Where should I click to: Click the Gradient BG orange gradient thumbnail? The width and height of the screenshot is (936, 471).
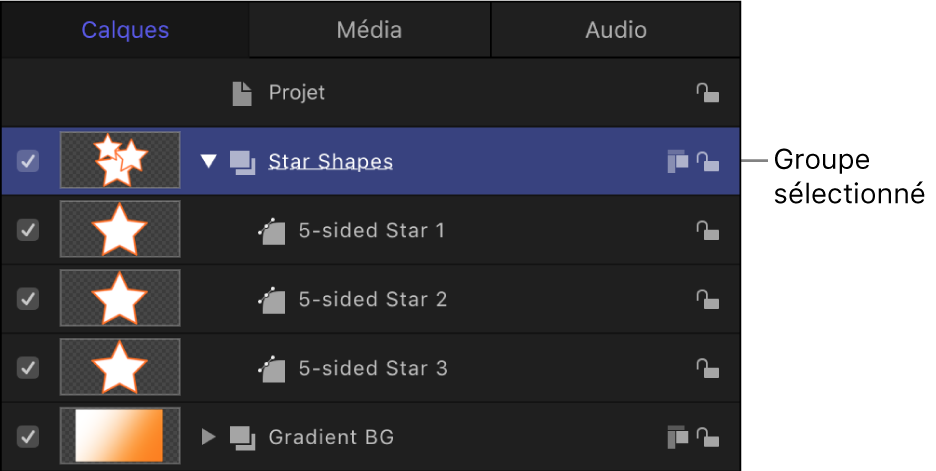pos(120,436)
